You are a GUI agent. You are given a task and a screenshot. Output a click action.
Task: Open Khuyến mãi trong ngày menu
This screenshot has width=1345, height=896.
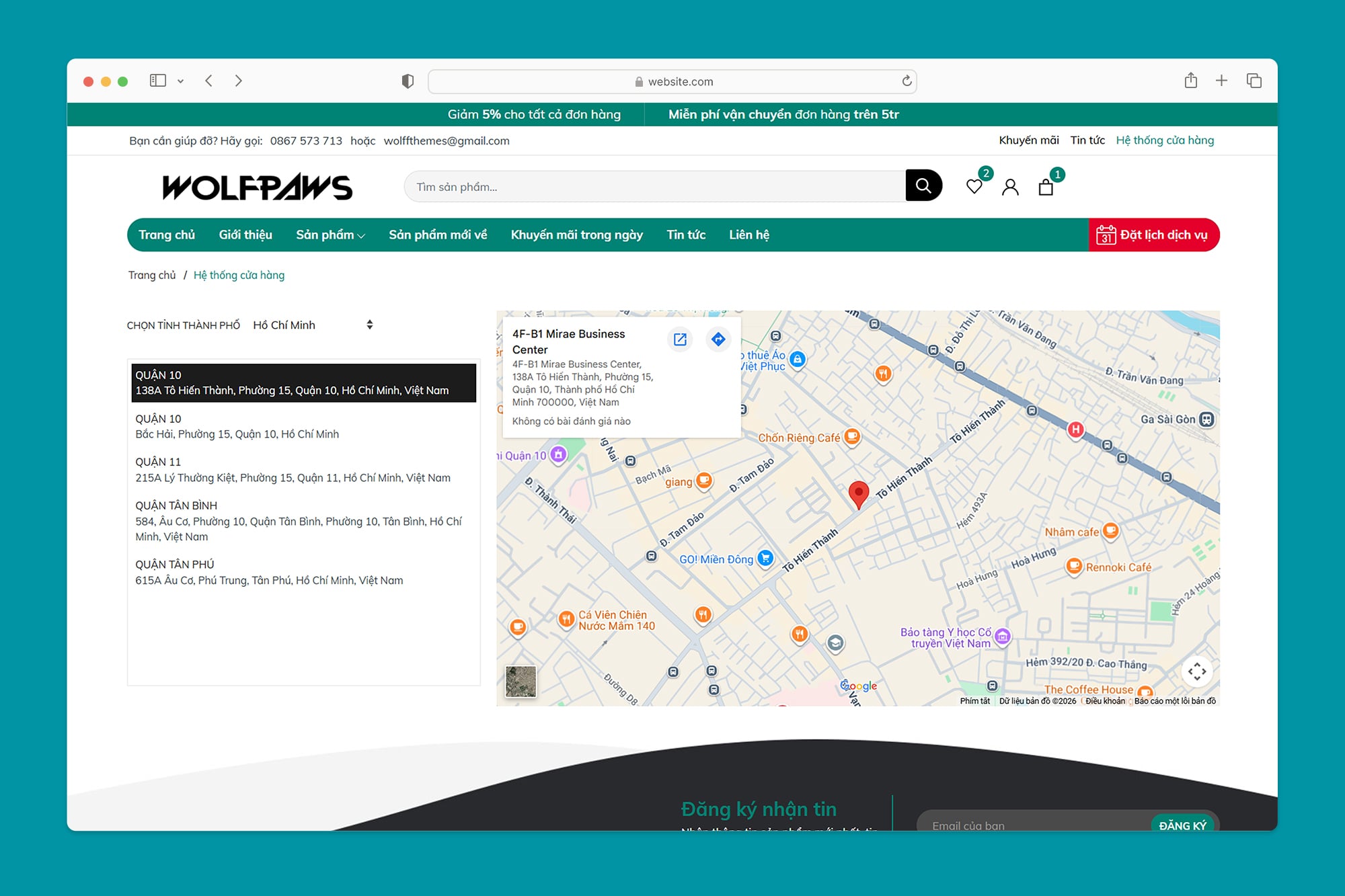[576, 235]
